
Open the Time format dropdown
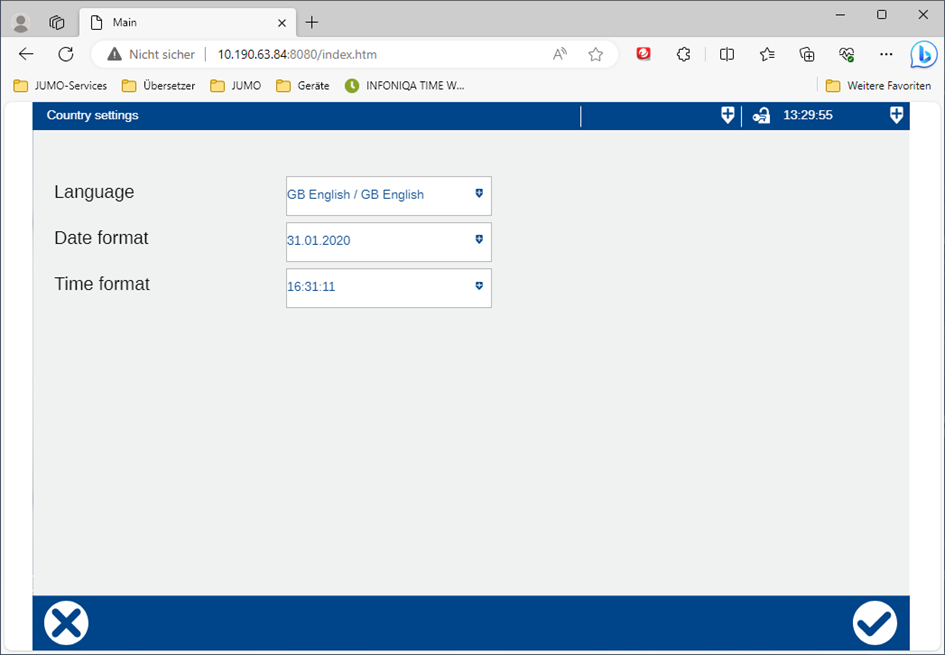pyautogui.click(x=388, y=287)
